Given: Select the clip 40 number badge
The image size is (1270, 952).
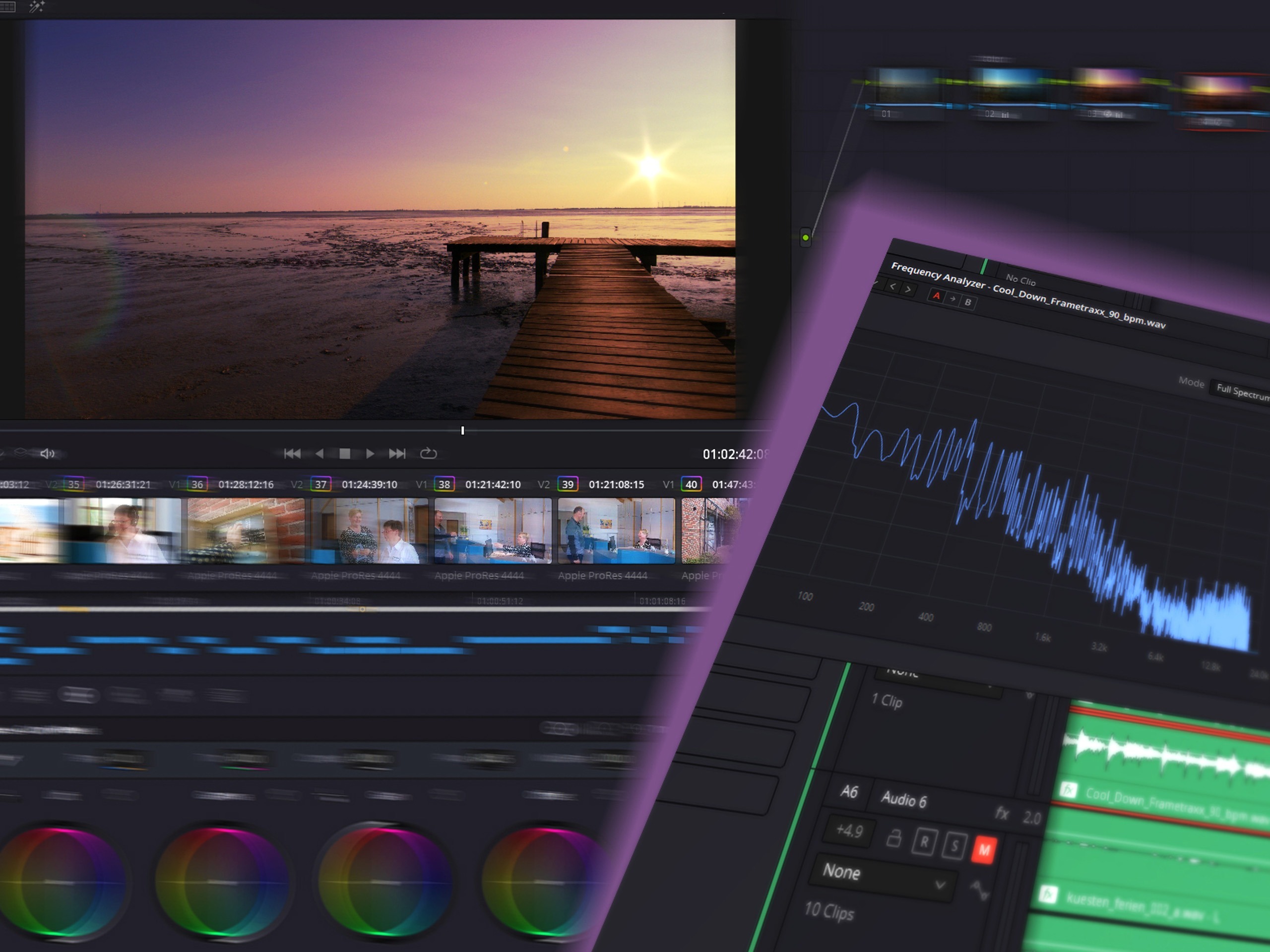Looking at the screenshot, I should (691, 484).
